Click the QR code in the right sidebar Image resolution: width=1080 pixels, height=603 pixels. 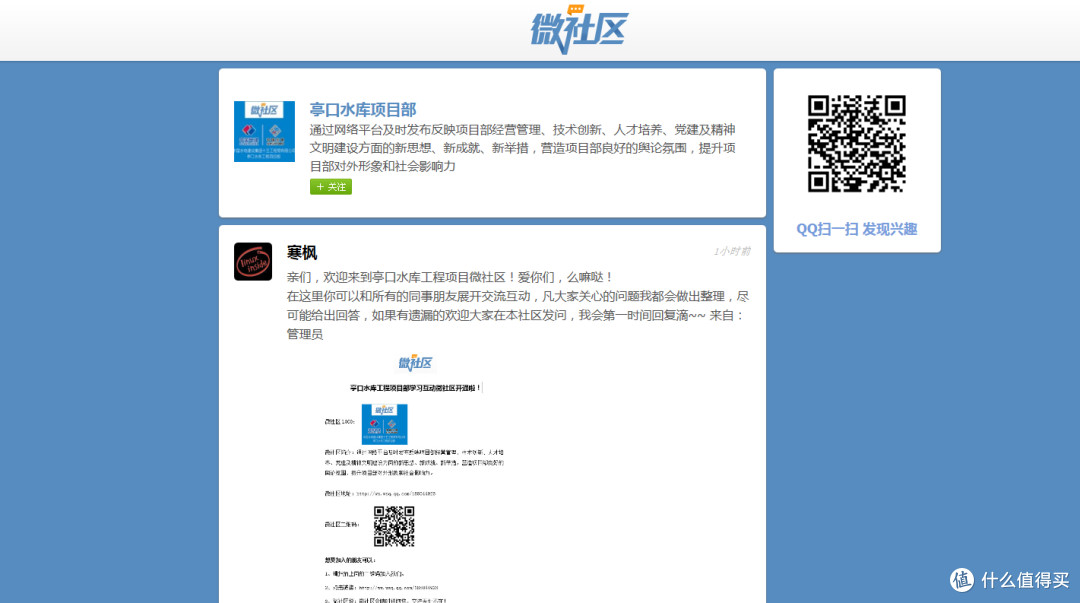(x=856, y=143)
